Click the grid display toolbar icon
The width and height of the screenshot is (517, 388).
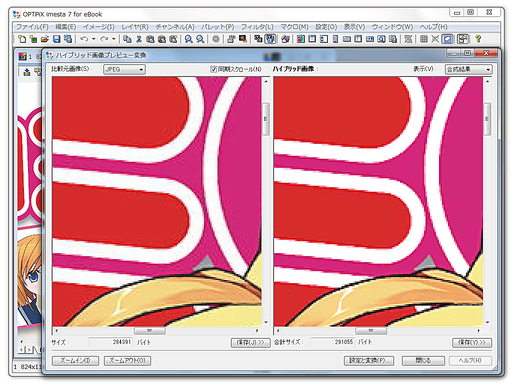[x=424, y=39]
